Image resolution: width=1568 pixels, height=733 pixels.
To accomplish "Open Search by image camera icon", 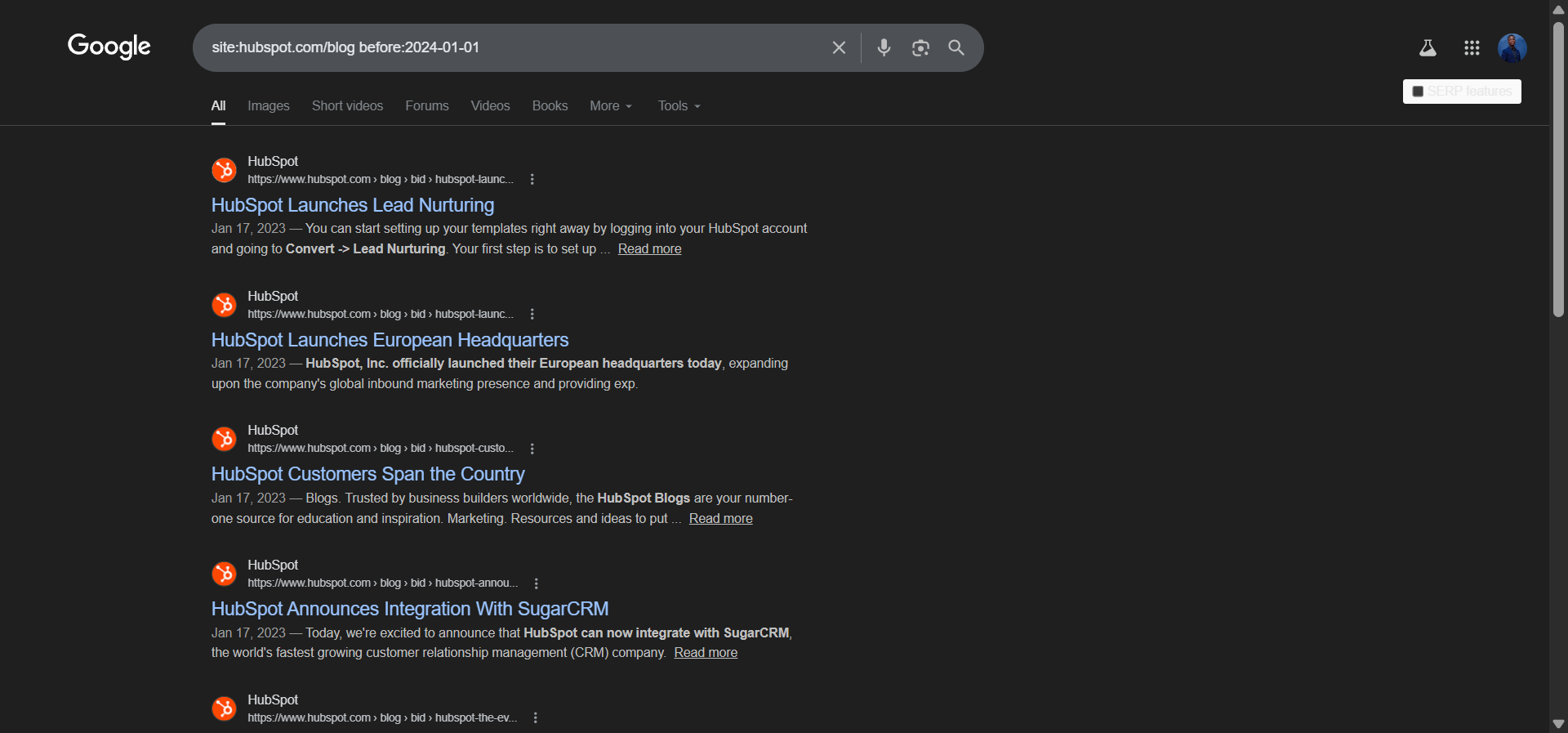I will pyautogui.click(x=920, y=47).
